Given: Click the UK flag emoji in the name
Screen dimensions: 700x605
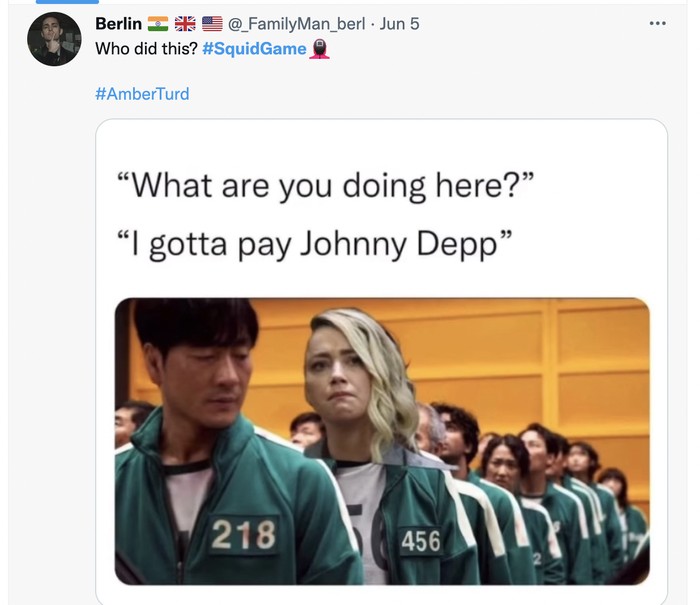Looking at the screenshot, I should point(185,23).
